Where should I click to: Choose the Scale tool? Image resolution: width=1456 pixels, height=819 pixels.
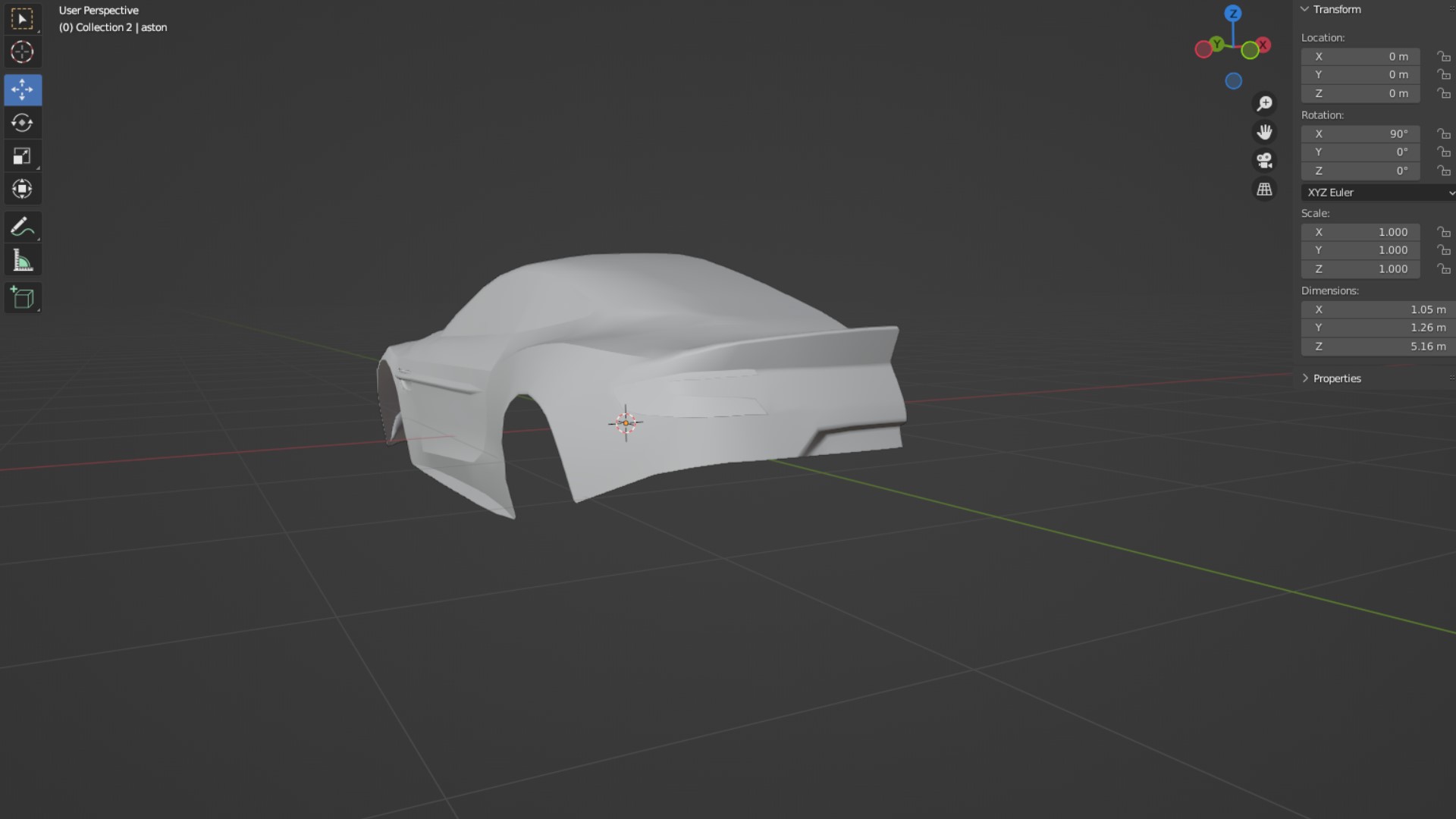pyautogui.click(x=22, y=156)
